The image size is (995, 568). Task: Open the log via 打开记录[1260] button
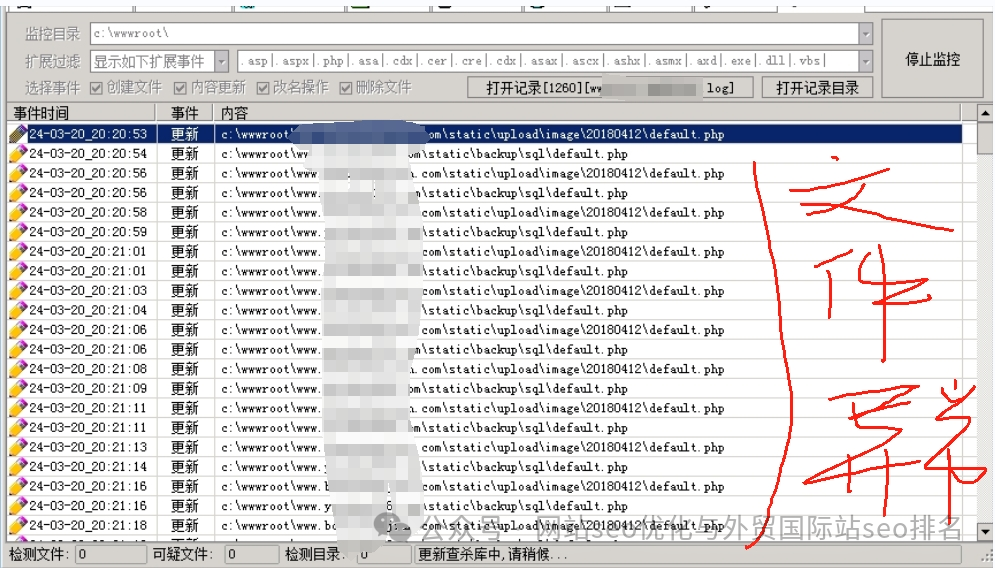610,88
